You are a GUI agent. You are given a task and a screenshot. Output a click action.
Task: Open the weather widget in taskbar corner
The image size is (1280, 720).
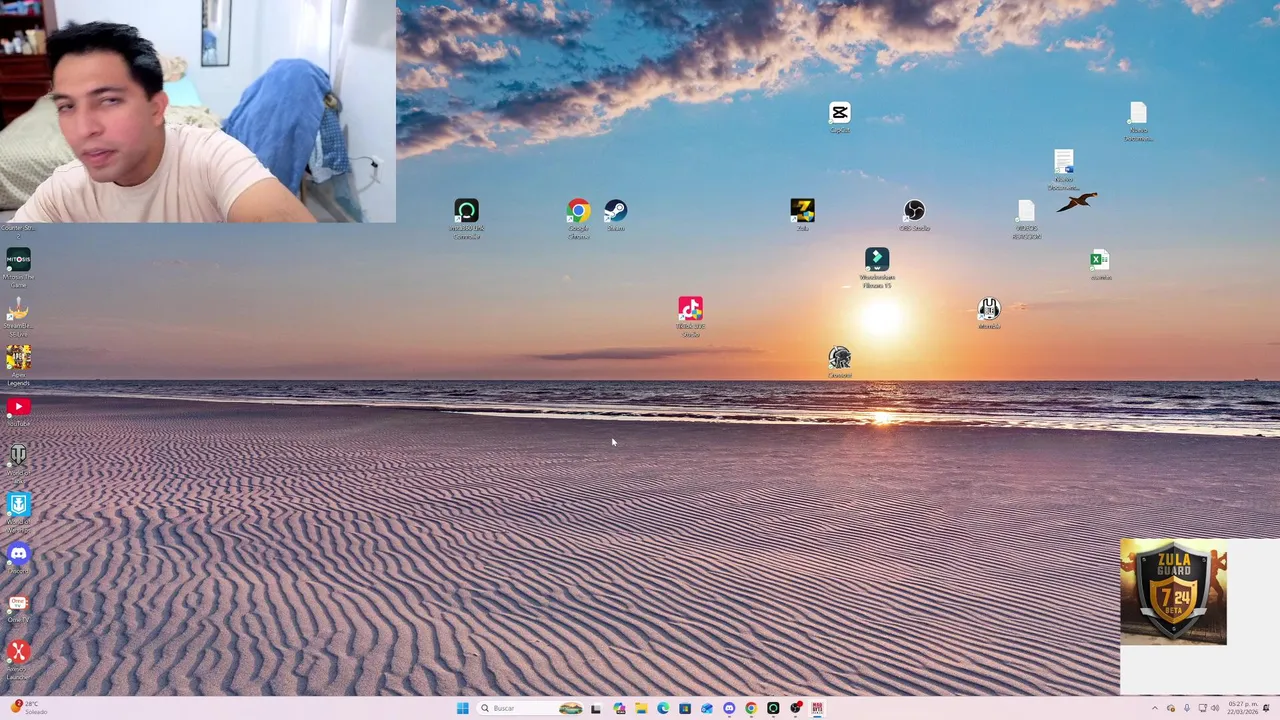click(x=28, y=708)
